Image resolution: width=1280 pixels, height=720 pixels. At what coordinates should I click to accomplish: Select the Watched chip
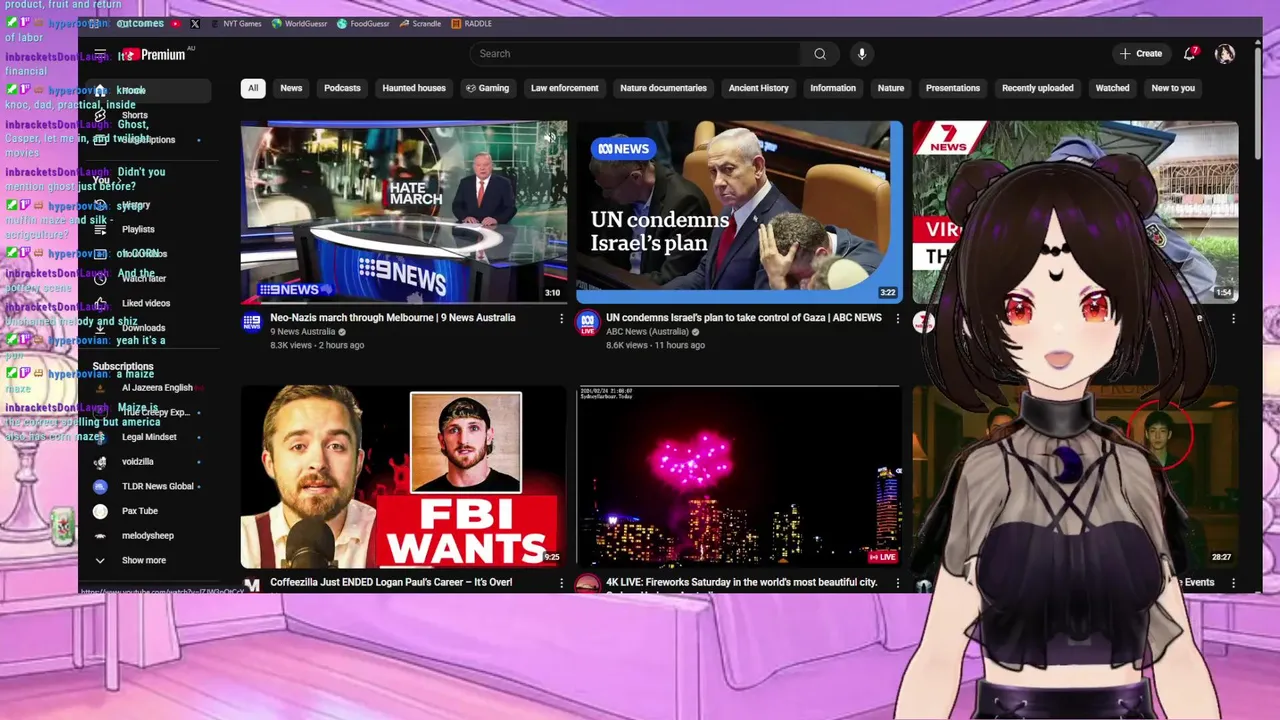tap(1112, 88)
